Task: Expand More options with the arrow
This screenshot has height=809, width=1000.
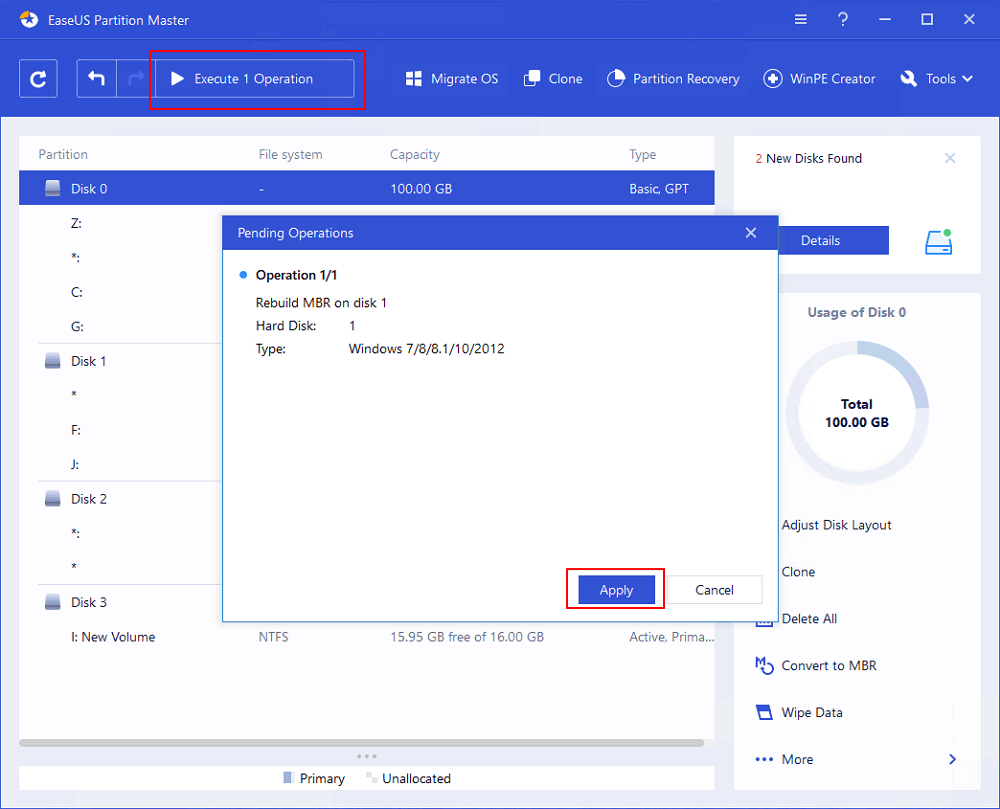Action: tap(952, 759)
